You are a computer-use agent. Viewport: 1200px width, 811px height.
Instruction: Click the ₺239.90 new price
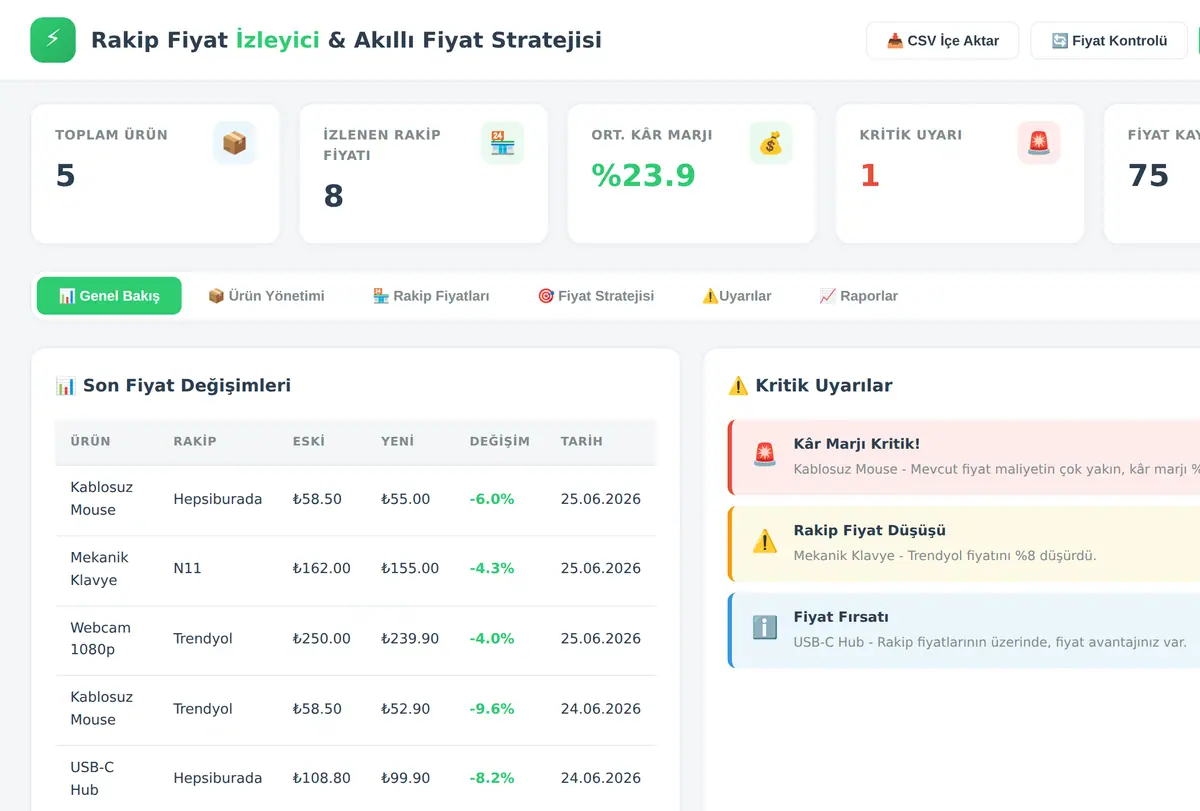410,639
